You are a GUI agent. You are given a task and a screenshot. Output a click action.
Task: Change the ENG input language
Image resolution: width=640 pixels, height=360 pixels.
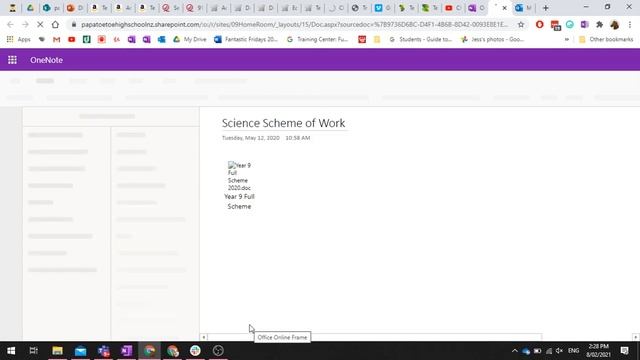tap(573, 351)
